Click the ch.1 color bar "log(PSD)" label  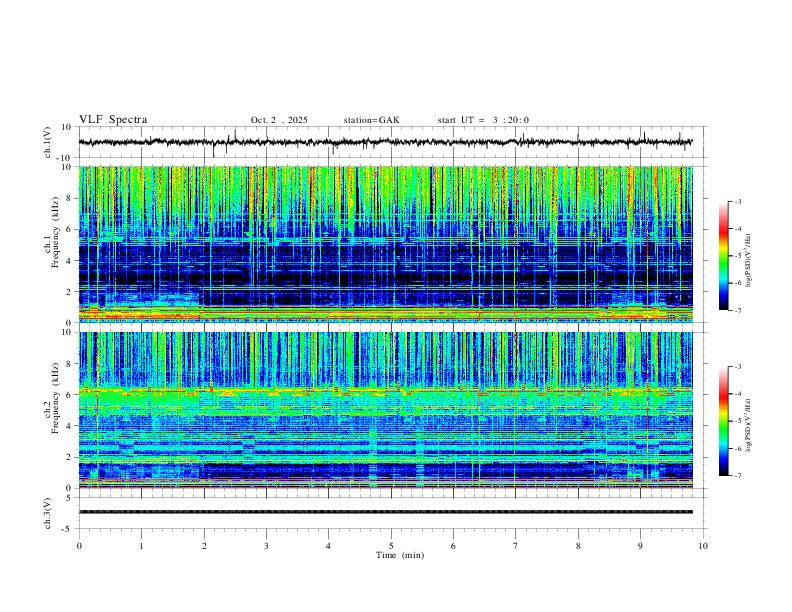point(749,260)
